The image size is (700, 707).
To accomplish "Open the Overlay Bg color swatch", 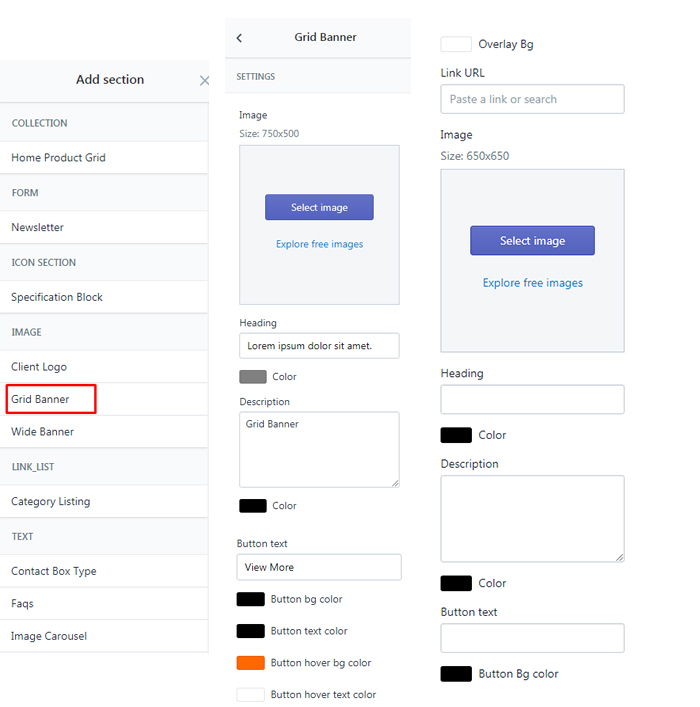I will coord(456,44).
